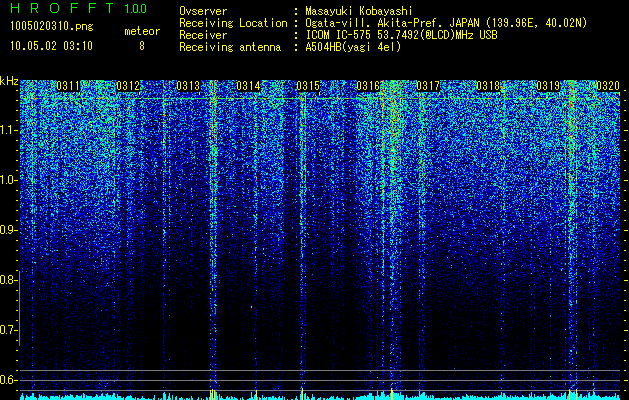The image size is (629, 400).
Task: Click the 0.9 kHz axis label
Action: (x=8, y=230)
